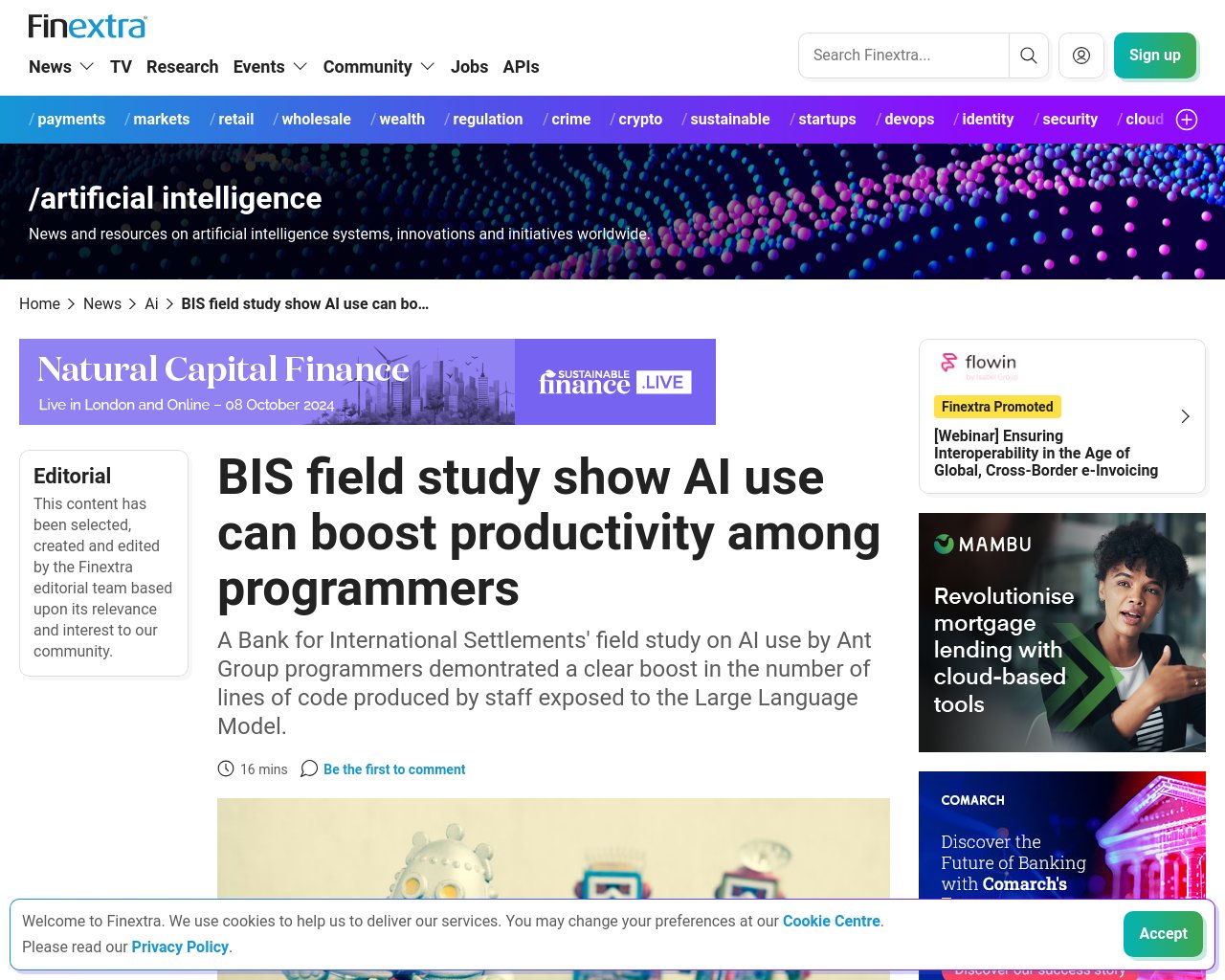Screen dimensions: 1225x980
Task: Go to News breadcrumb
Action: click(102, 304)
